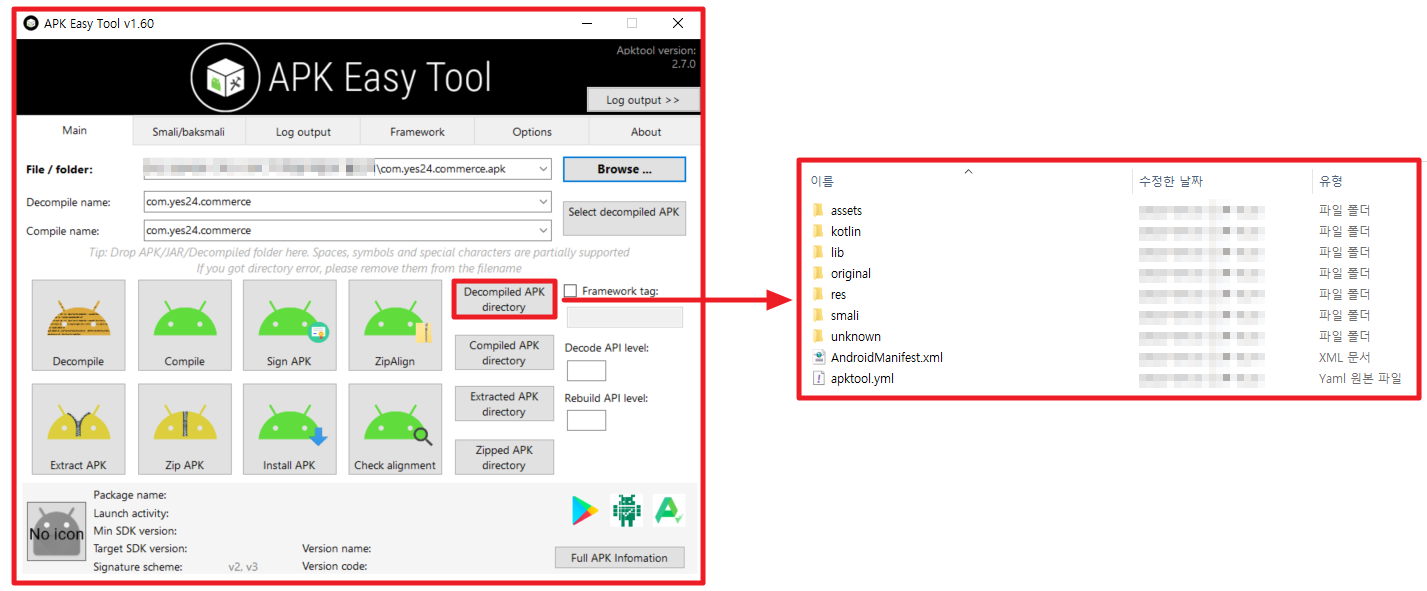Click the Full APK Infomation button
The width and height of the screenshot is (1427, 591).
(619, 558)
